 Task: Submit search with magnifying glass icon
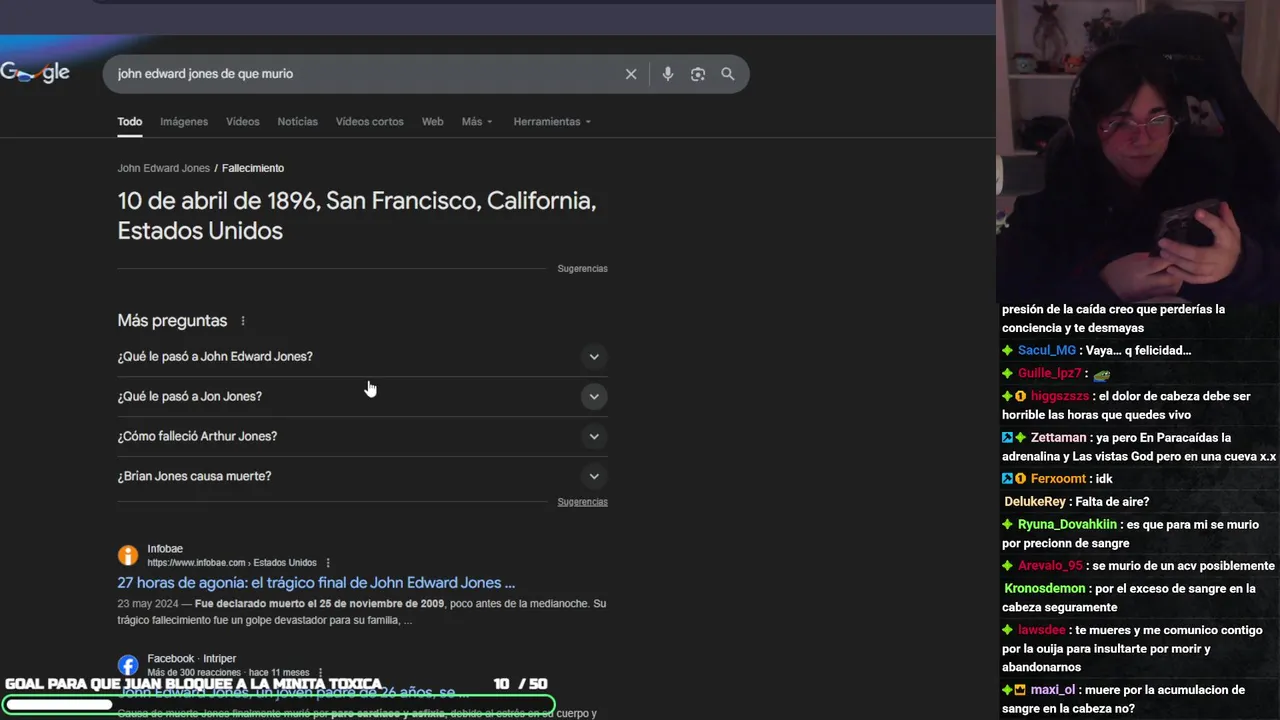728,74
